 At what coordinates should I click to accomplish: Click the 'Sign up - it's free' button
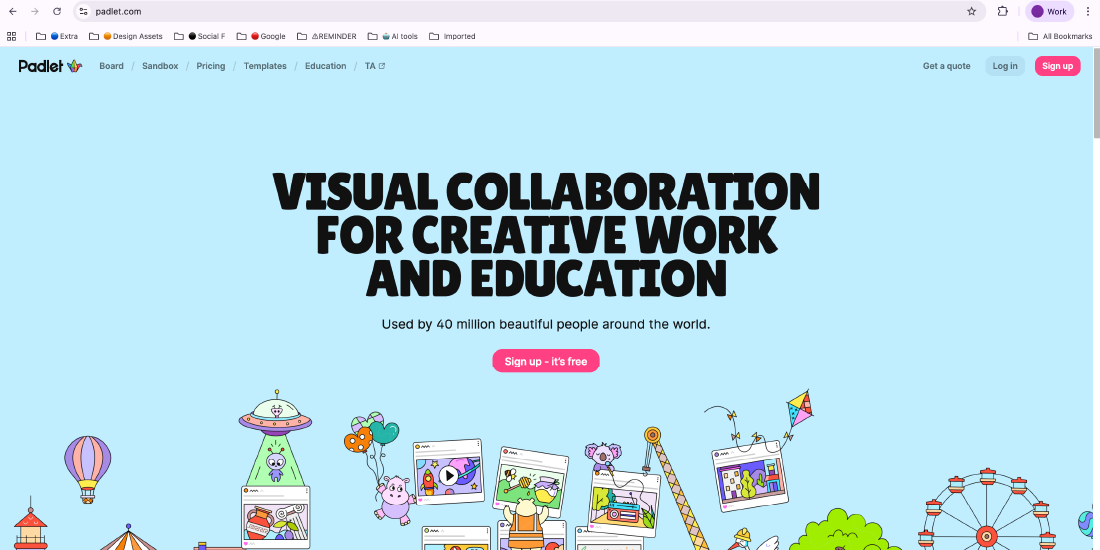click(x=546, y=361)
